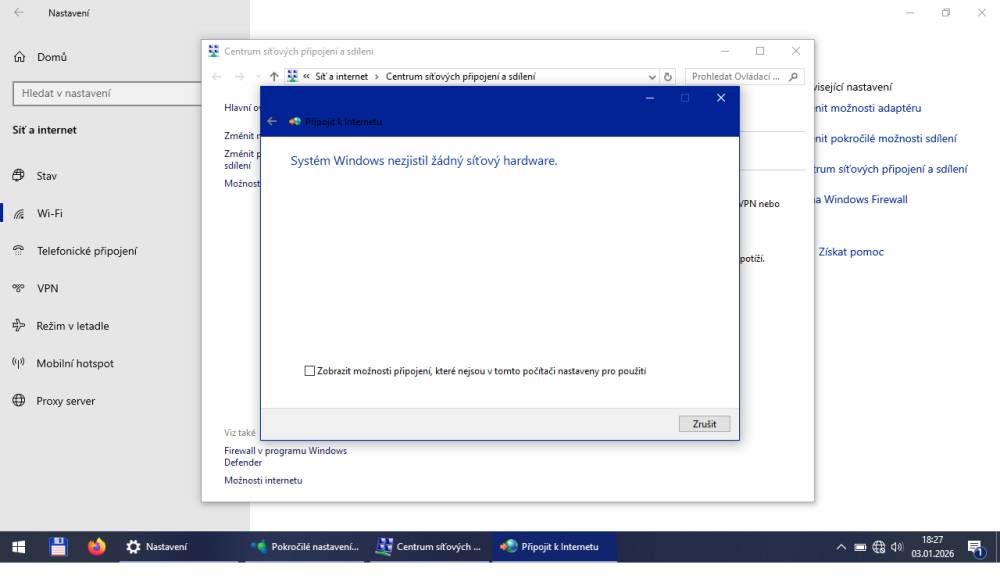This screenshot has height=586, width=1000.
Task: Click the Síť a internet breadcrumb segment
Action: (x=341, y=77)
